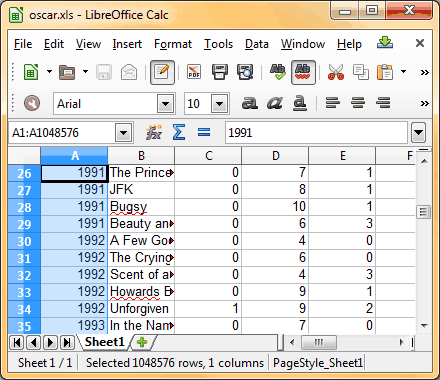This screenshot has width=440, height=380.
Task: Click the New spreadsheet icon
Action: [x=31, y=72]
